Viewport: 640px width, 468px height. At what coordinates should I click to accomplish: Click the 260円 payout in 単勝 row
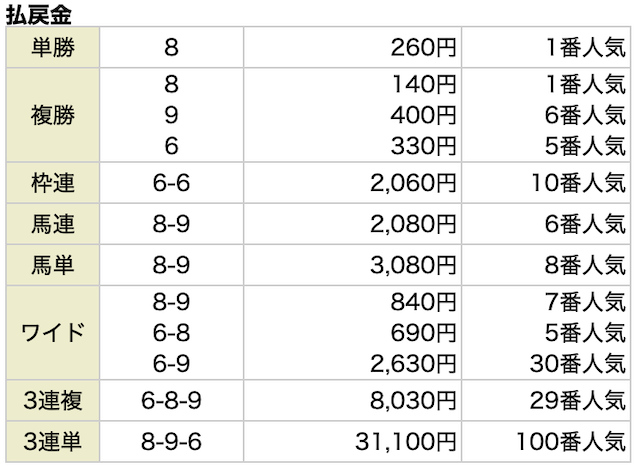(x=423, y=48)
